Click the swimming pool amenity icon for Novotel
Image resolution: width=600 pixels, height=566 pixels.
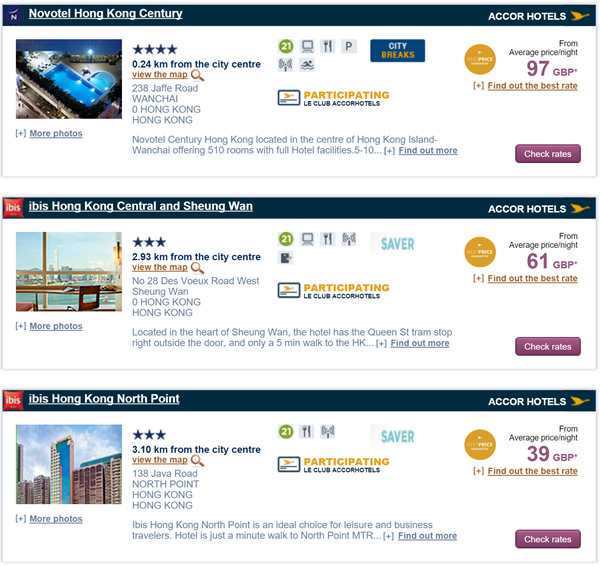pyautogui.click(x=307, y=65)
